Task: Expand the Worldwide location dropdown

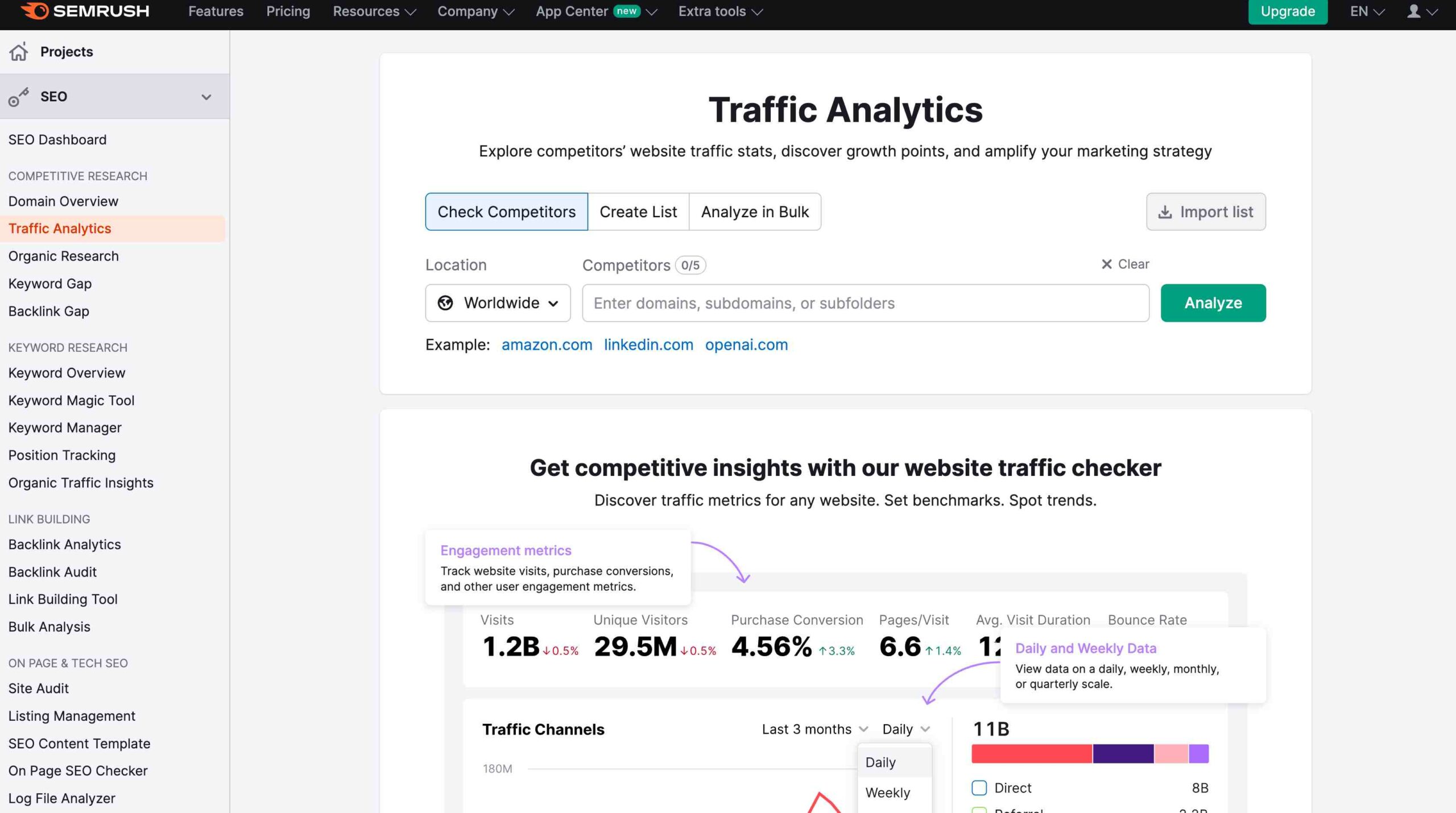Action: click(497, 302)
